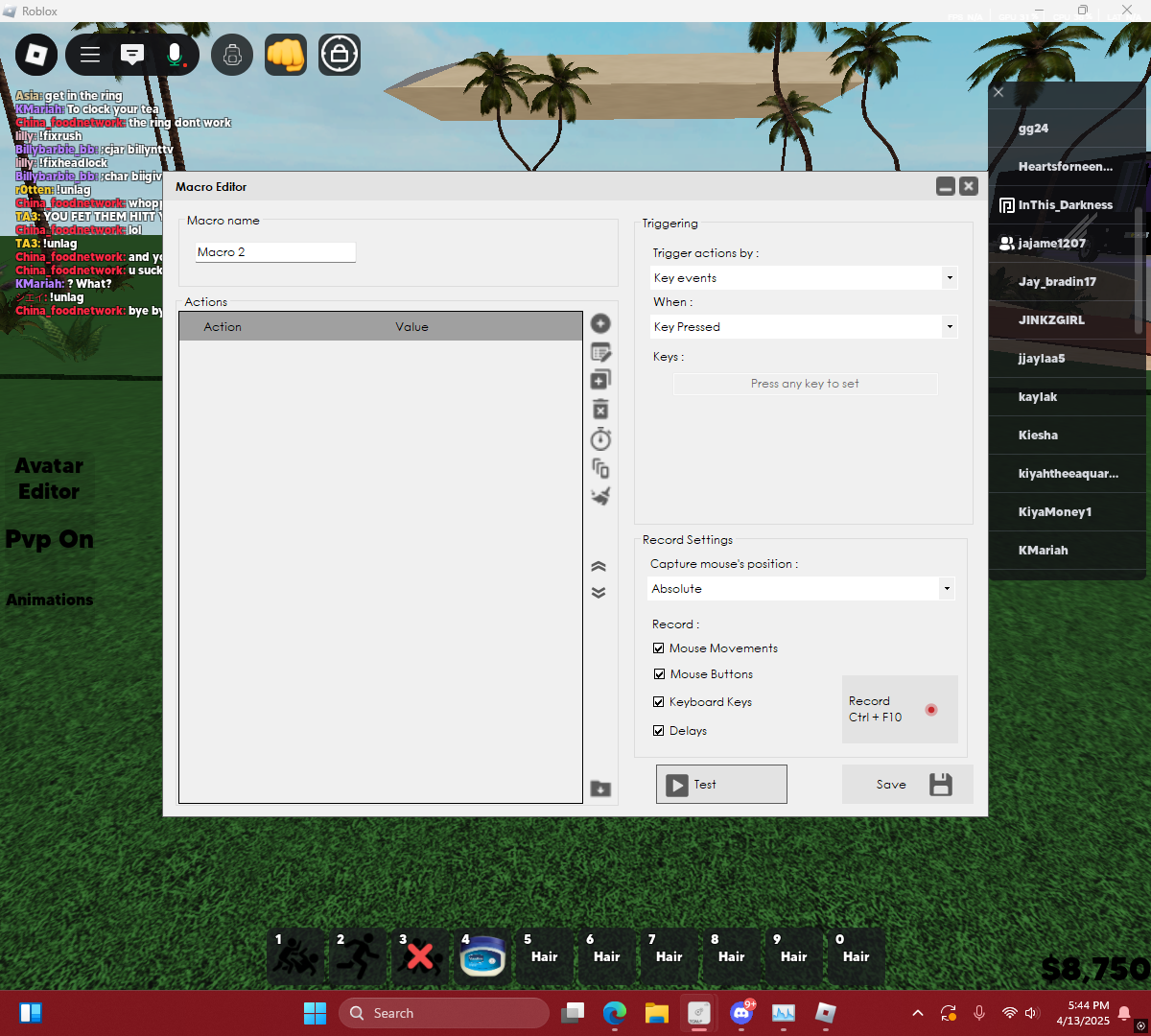This screenshot has width=1151, height=1036.
Task: Open the Trigger actions by dropdown
Action: point(804,278)
